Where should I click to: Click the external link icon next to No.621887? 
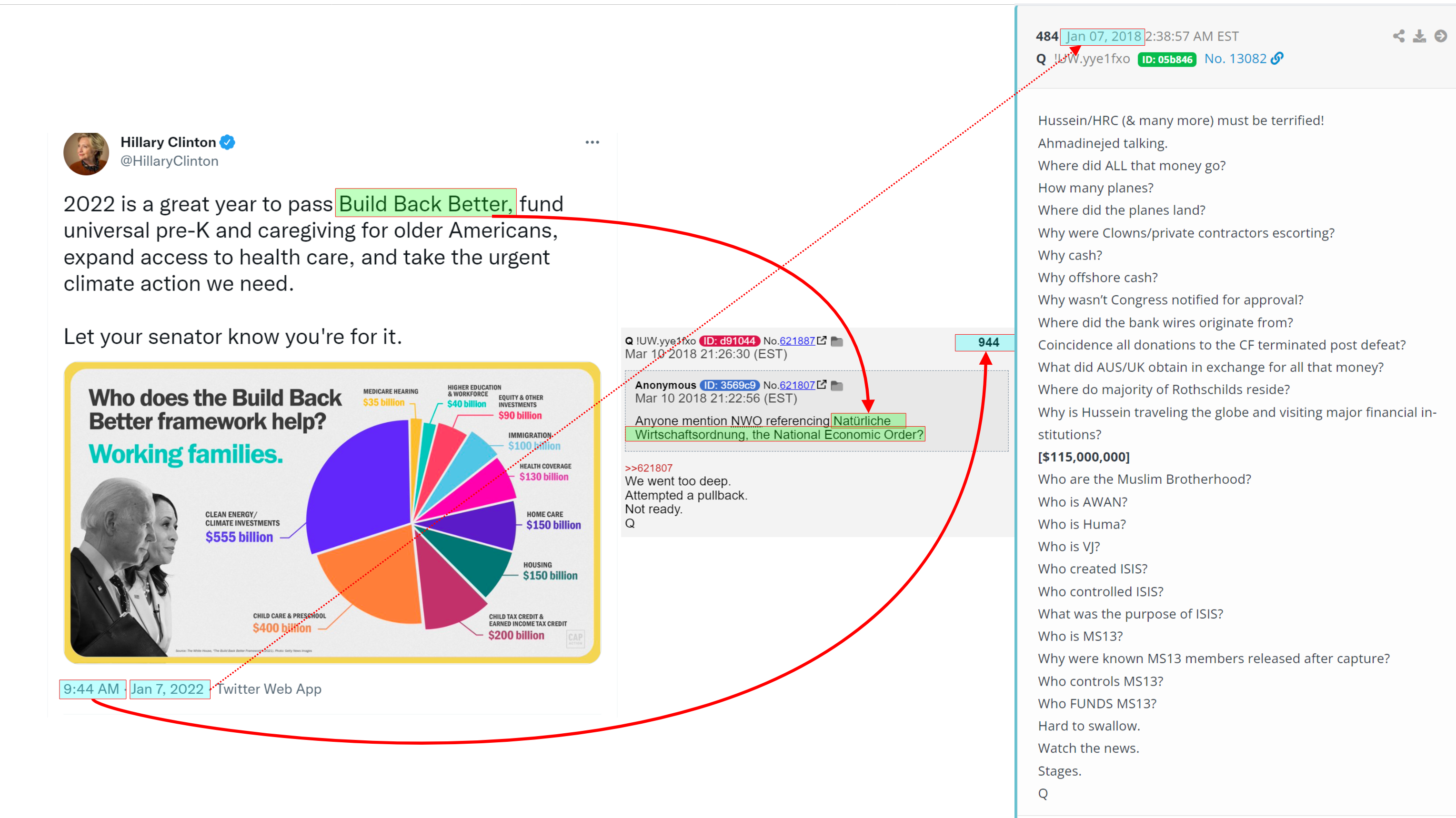click(821, 340)
